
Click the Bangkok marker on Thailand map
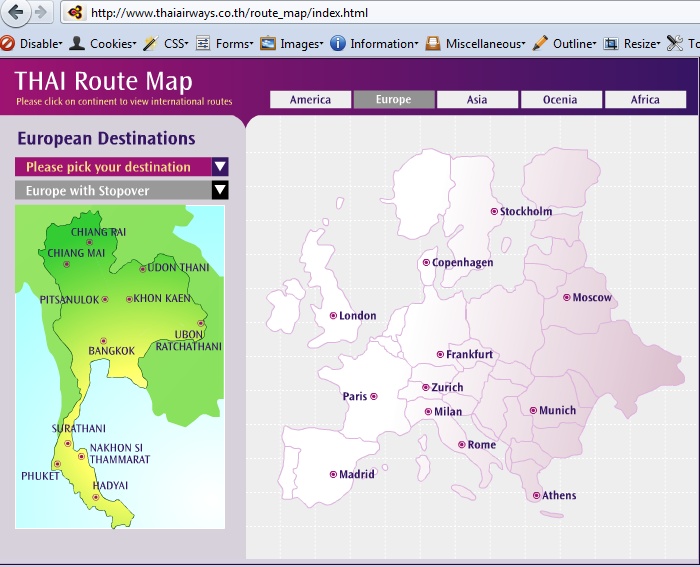[x=104, y=341]
